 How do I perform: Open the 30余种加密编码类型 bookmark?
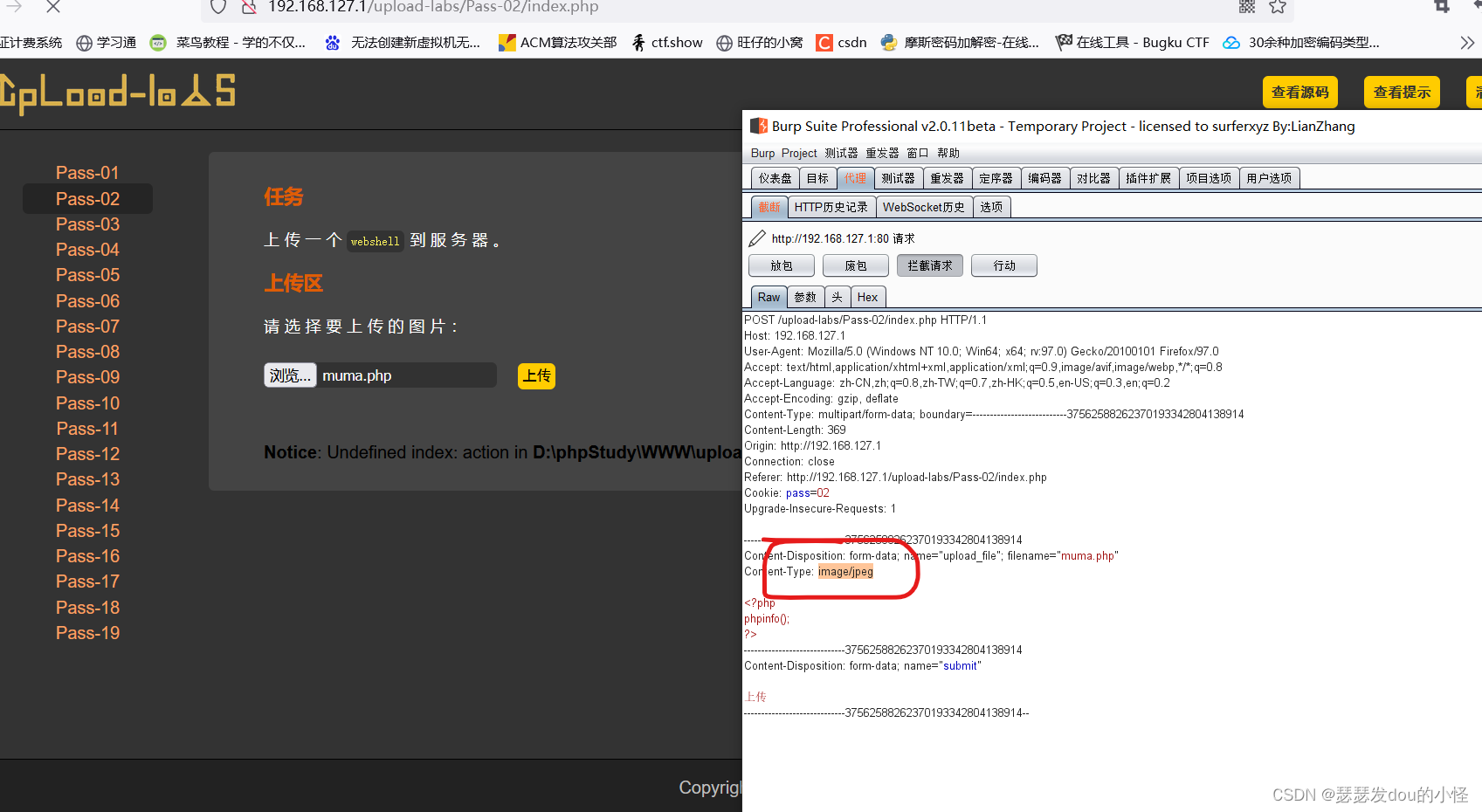click(1301, 43)
